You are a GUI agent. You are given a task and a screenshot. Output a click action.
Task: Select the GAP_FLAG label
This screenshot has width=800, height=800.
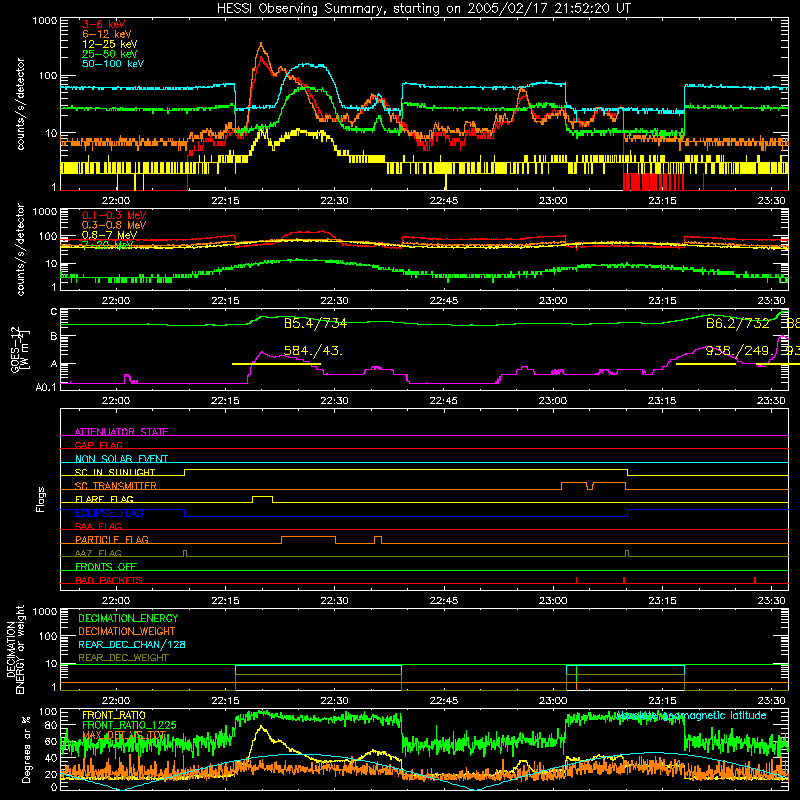tap(98, 445)
